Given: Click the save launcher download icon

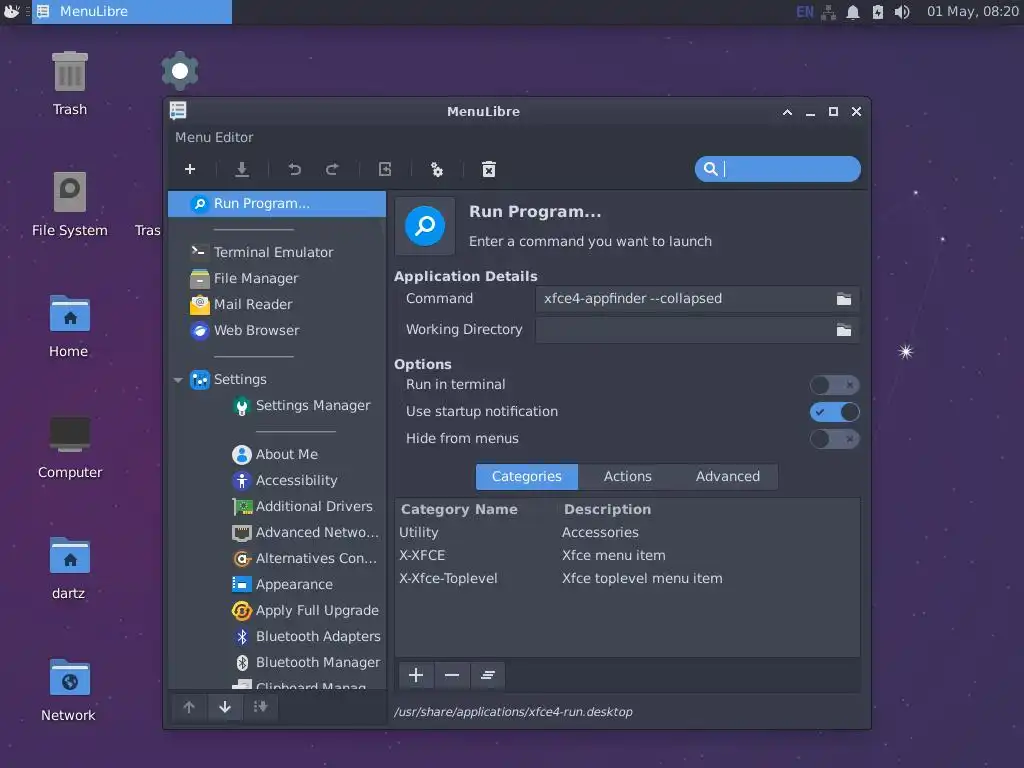Looking at the screenshot, I should (x=242, y=169).
